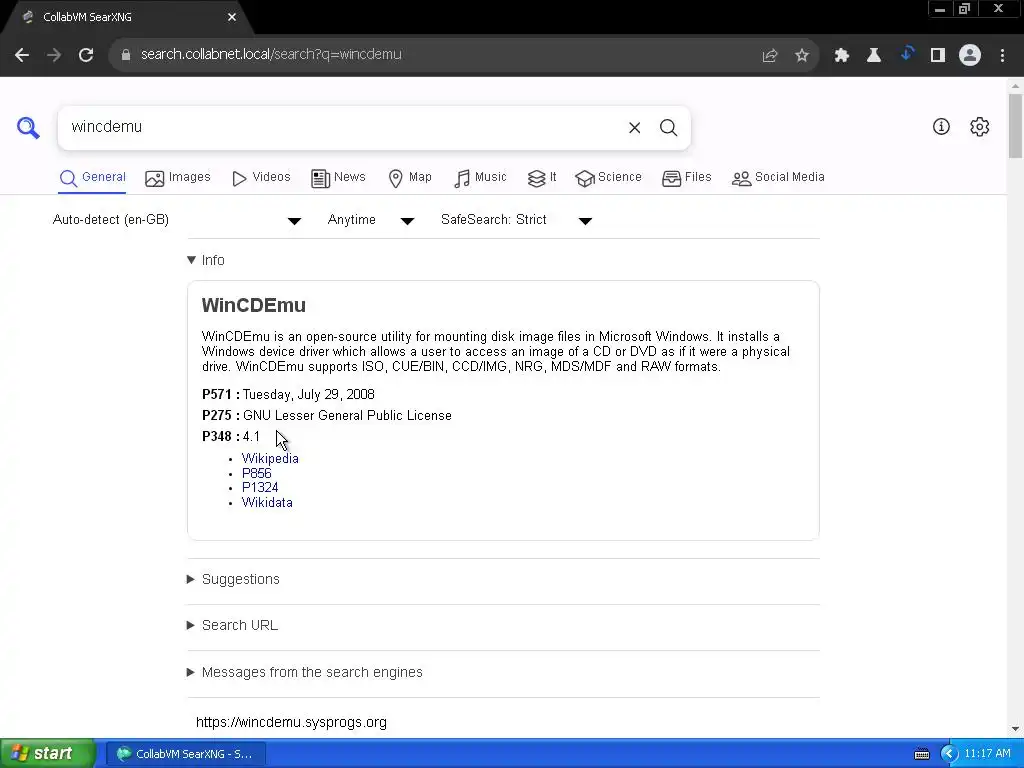Switch to the Music category tab
The width and height of the screenshot is (1024, 768).
tap(480, 178)
